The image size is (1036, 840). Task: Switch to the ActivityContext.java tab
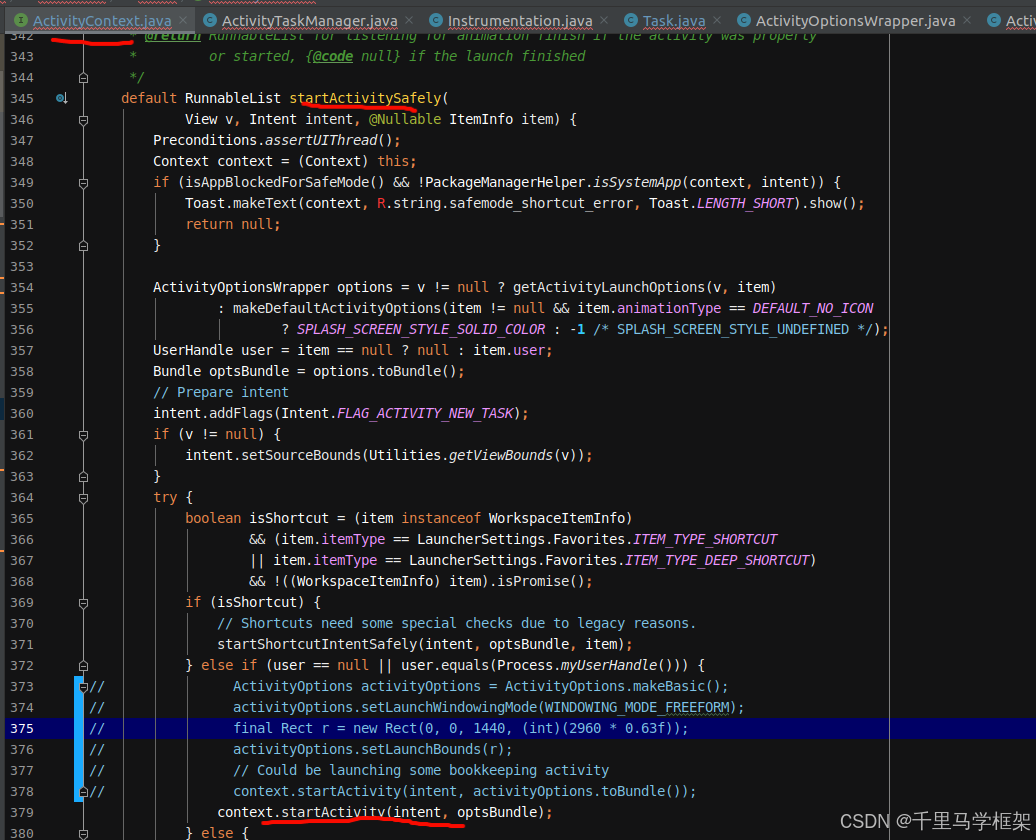102,21
